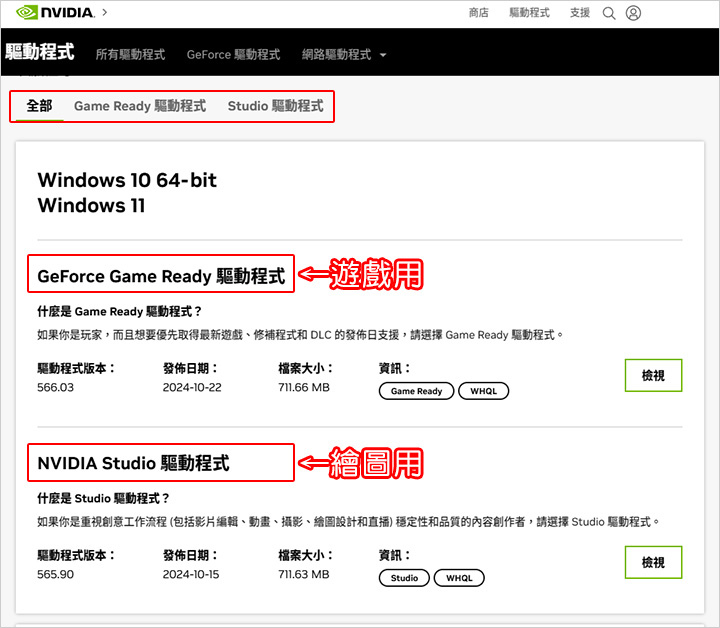Click the Studio info tag
The width and height of the screenshot is (720, 628).
pos(404,578)
